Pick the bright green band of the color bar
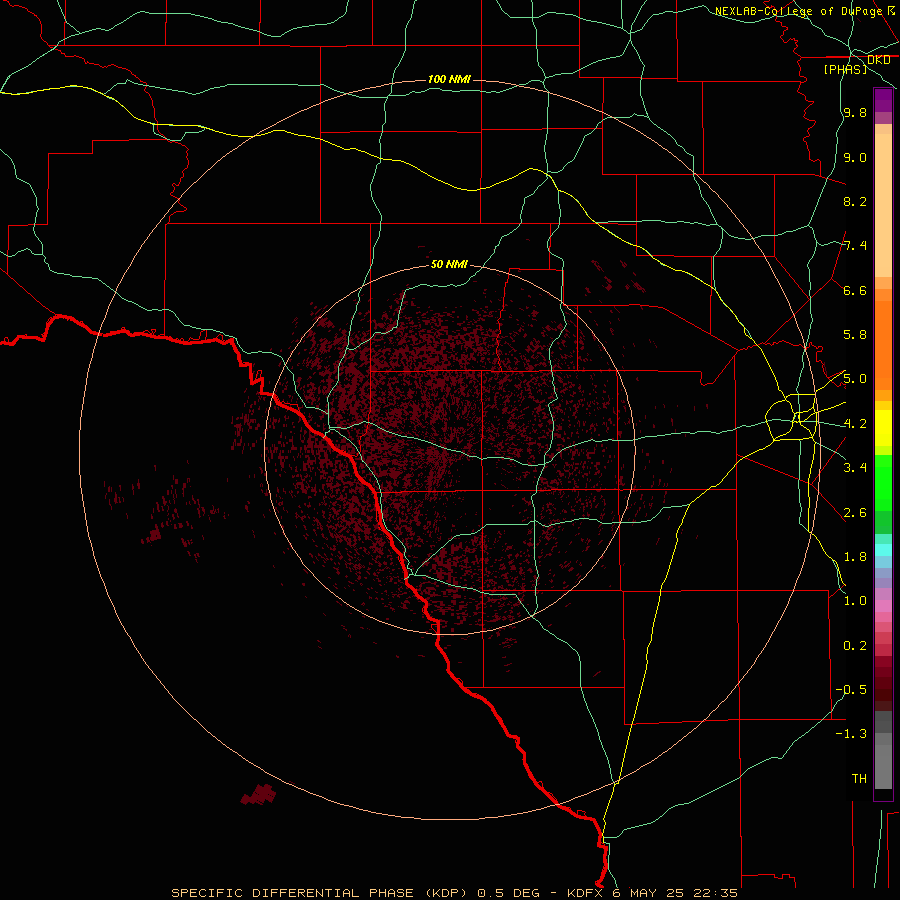Screen dimensions: 900x900 click(883, 482)
